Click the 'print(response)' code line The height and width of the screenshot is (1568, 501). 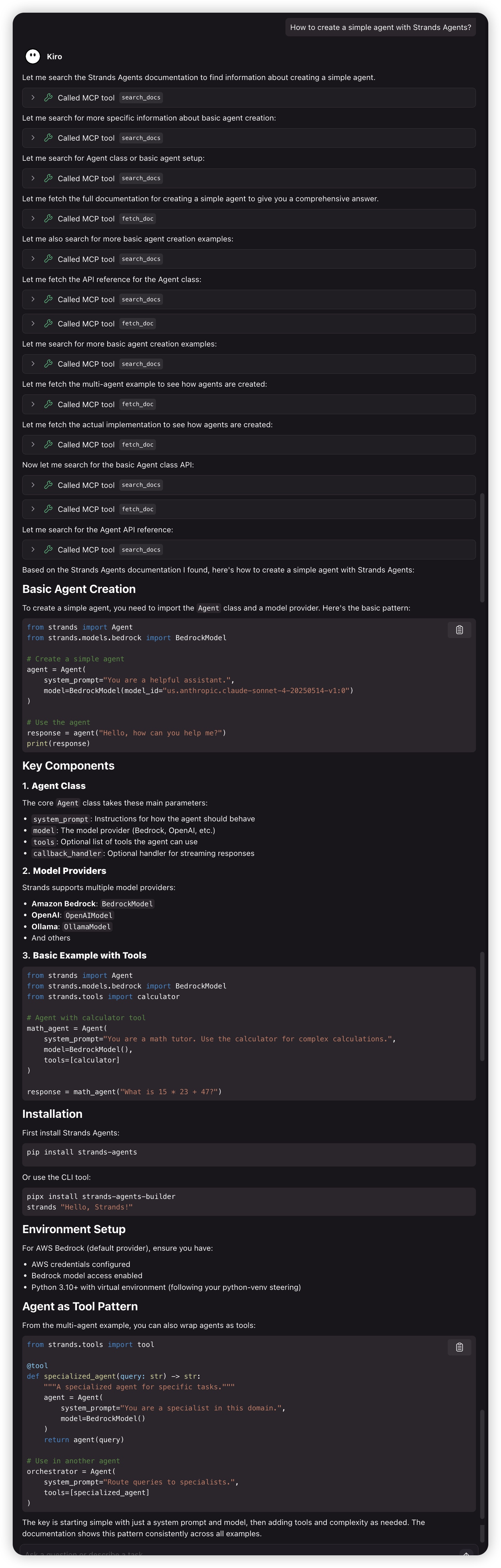coord(59,743)
